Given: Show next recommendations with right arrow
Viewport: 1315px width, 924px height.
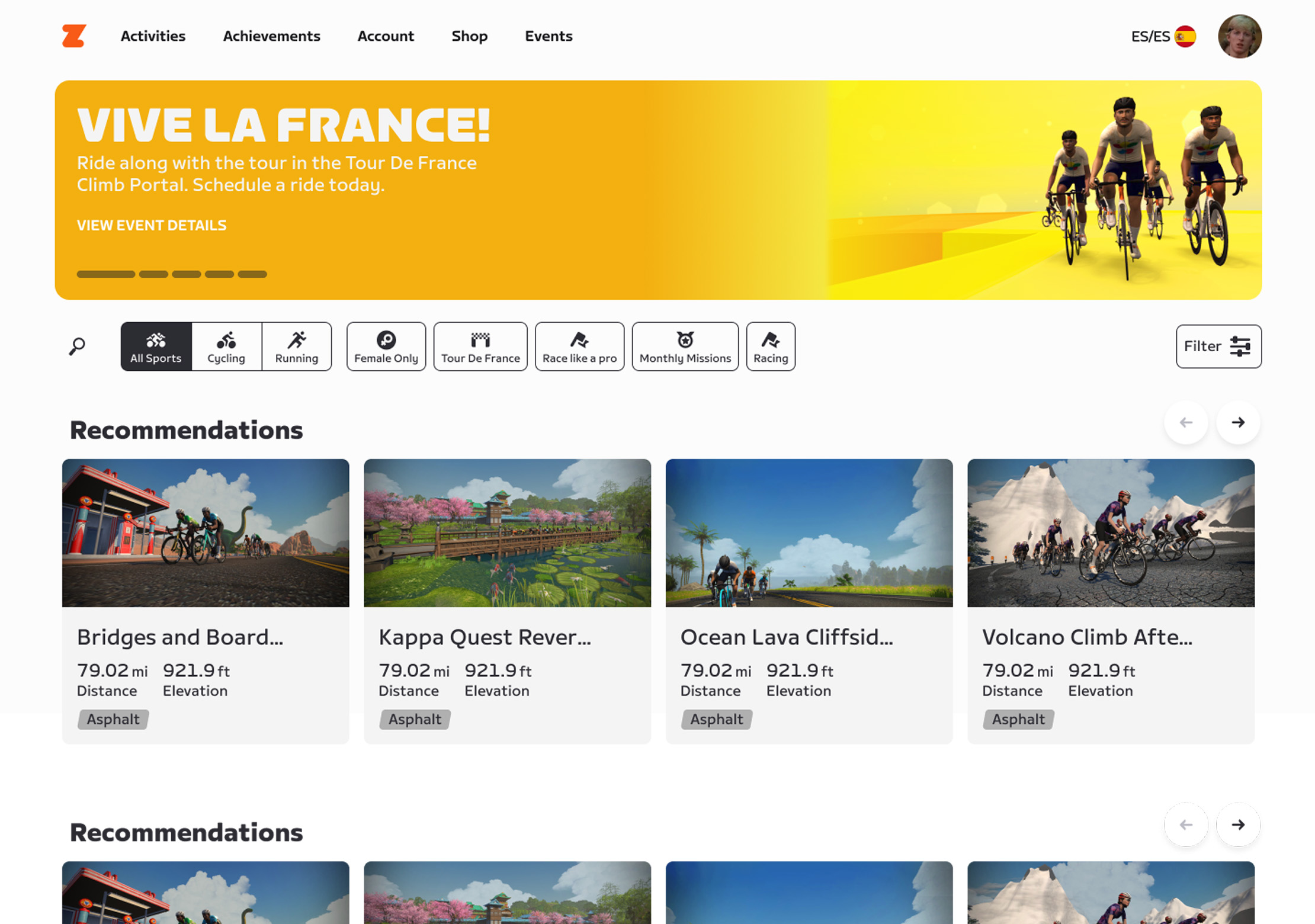Looking at the screenshot, I should coord(1237,422).
